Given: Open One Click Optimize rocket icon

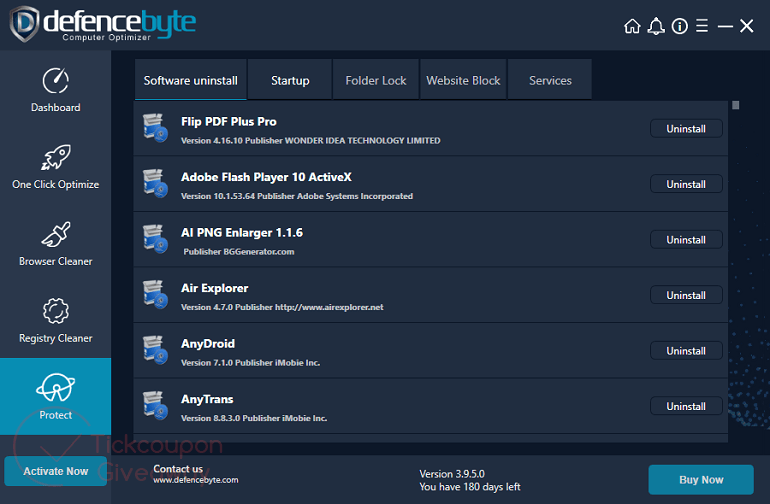Looking at the screenshot, I should click(55, 157).
